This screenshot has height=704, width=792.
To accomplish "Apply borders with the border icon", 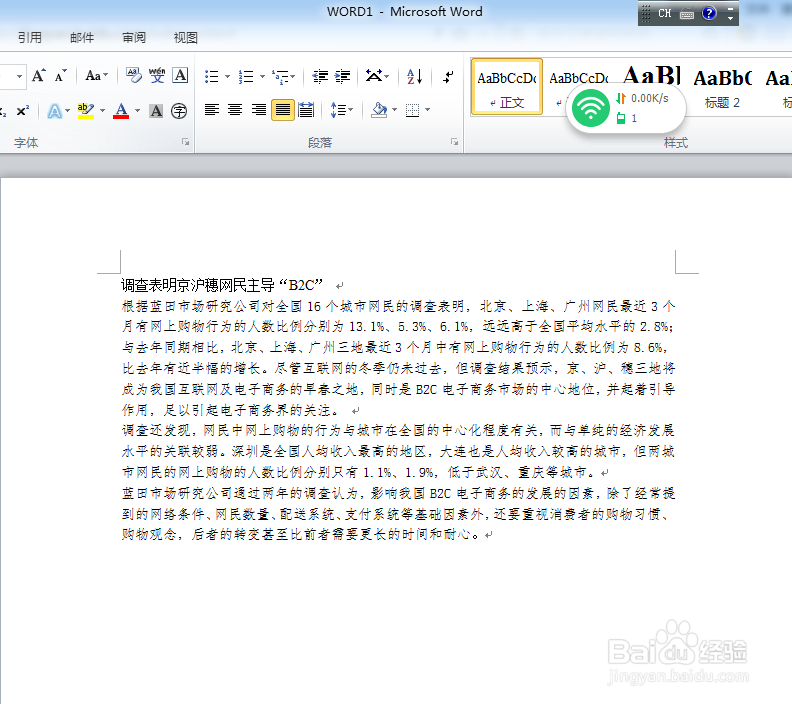I will coord(413,110).
